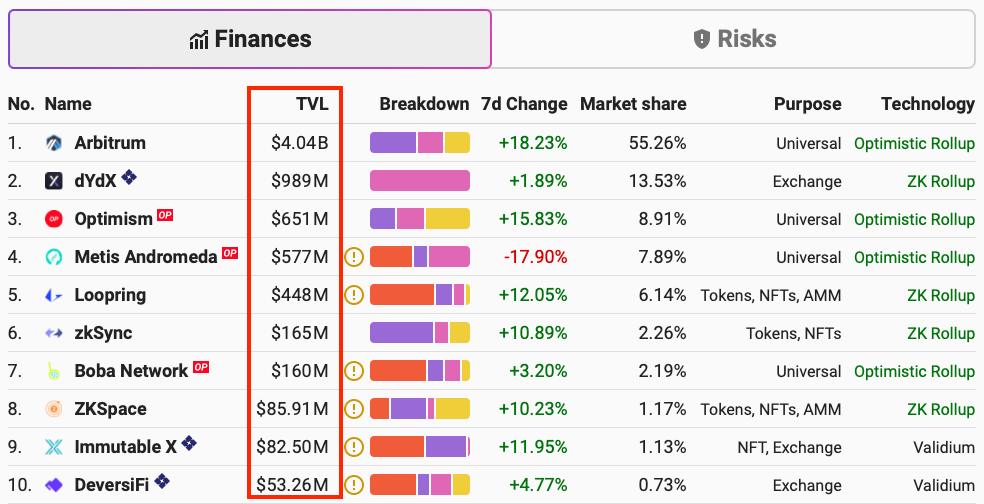Click Validium in the Immutable X row
The image size is (984, 504).
click(x=944, y=447)
